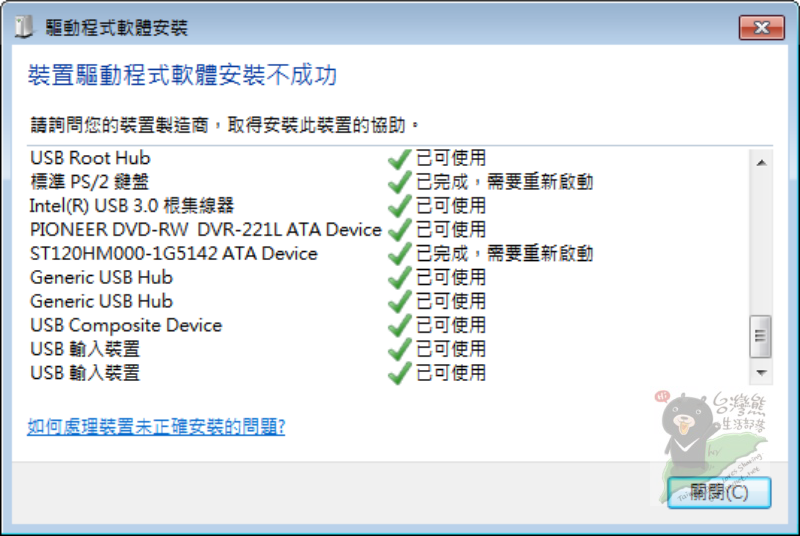Click the green checkmark beside 標準 PS/2 鍵盤
The image size is (800, 536).
click(400, 182)
